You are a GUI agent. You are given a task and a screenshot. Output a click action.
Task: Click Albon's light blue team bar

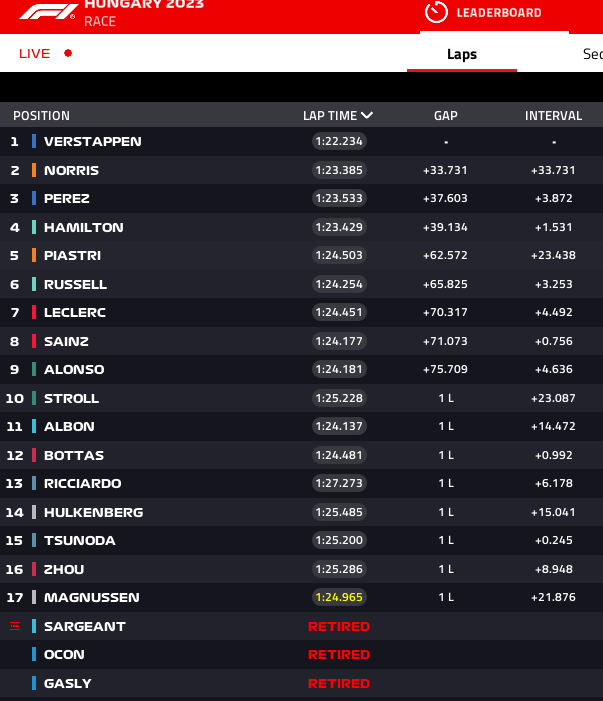pyautogui.click(x=34, y=426)
